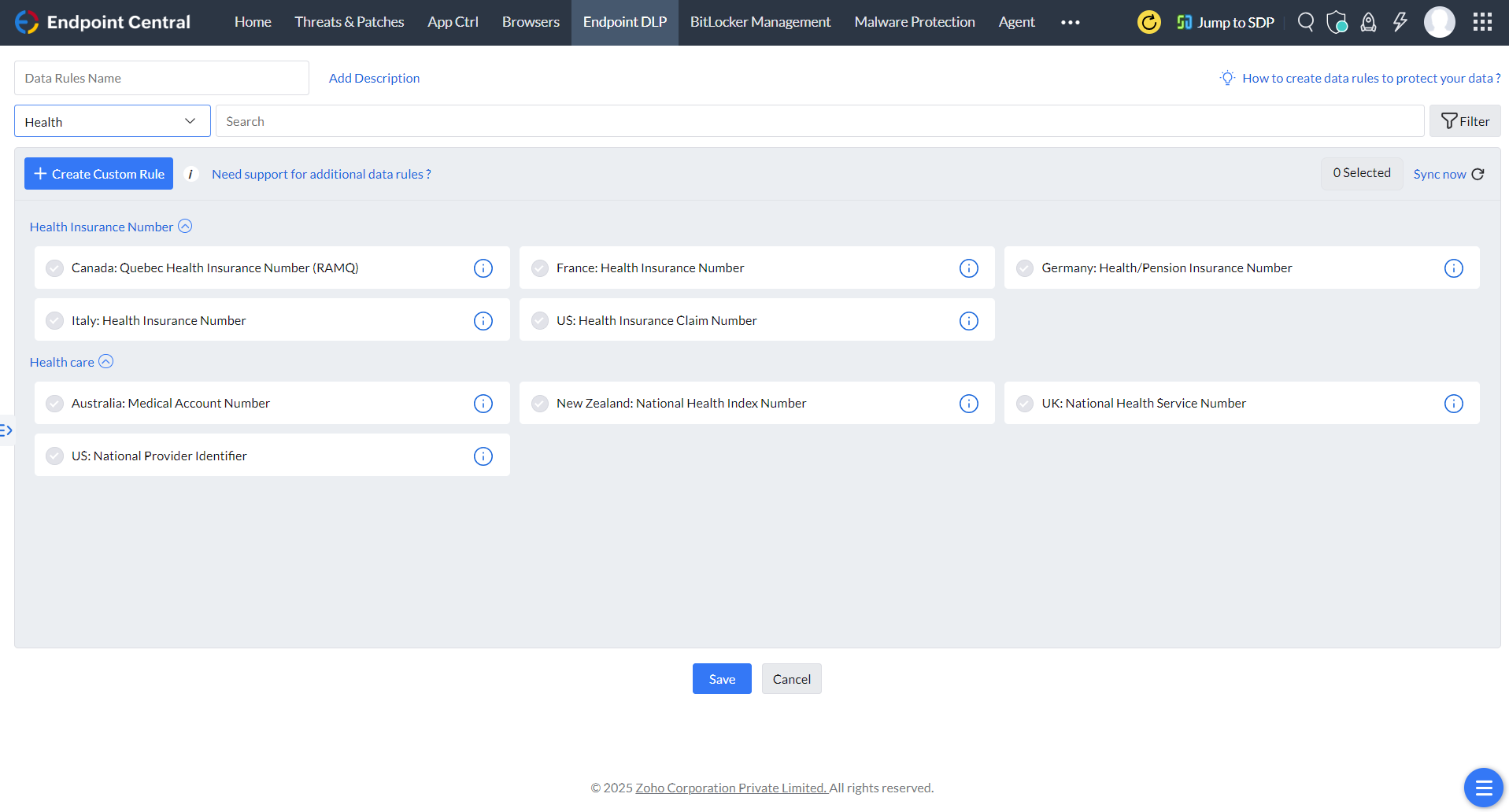Select France Health Insurance Number rule
The height and width of the screenshot is (812, 1509).
(540, 268)
